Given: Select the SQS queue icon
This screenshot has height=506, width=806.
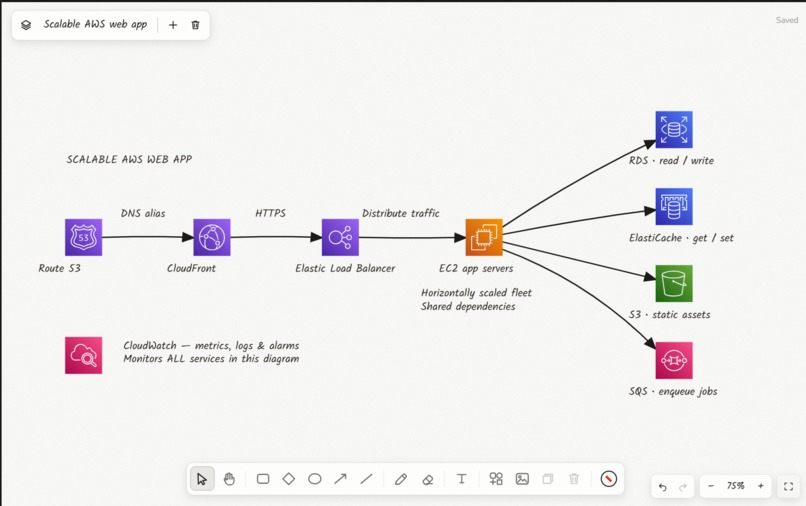Looking at the screenshot, I should (674, 360).
